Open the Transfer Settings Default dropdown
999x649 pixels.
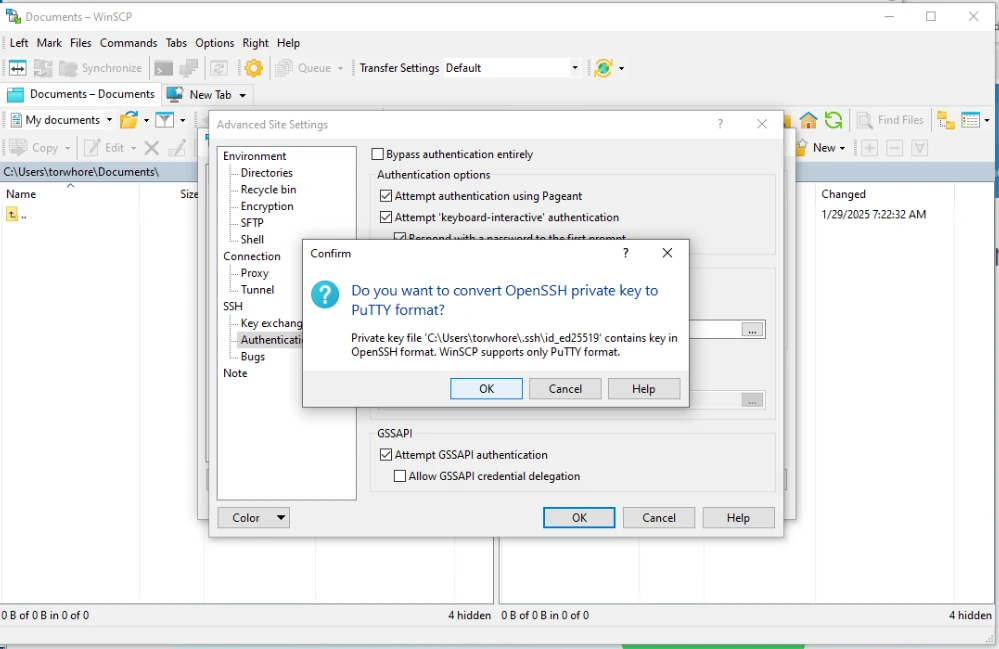pyautogui.click(x=574, y=68)
